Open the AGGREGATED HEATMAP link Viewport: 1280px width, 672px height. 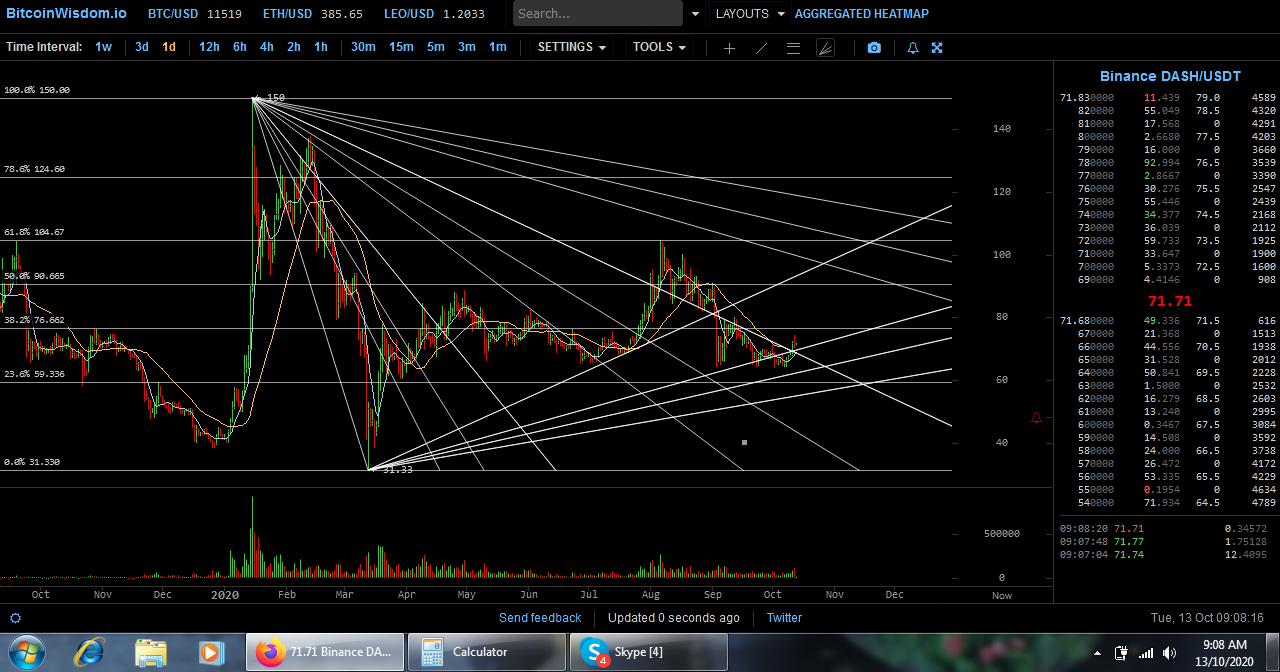(861, 14)
